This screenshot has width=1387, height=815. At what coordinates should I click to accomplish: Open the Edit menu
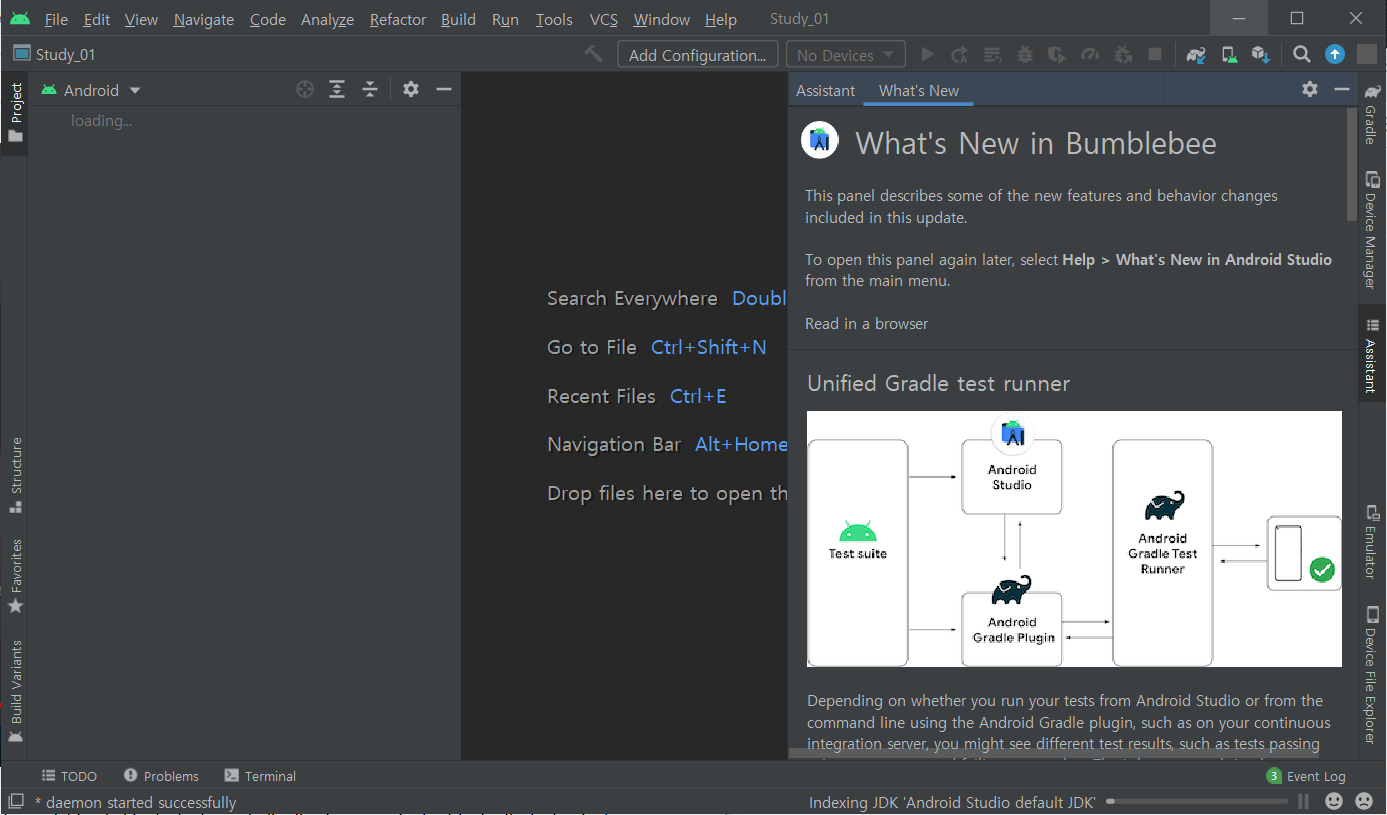(97, 19)
